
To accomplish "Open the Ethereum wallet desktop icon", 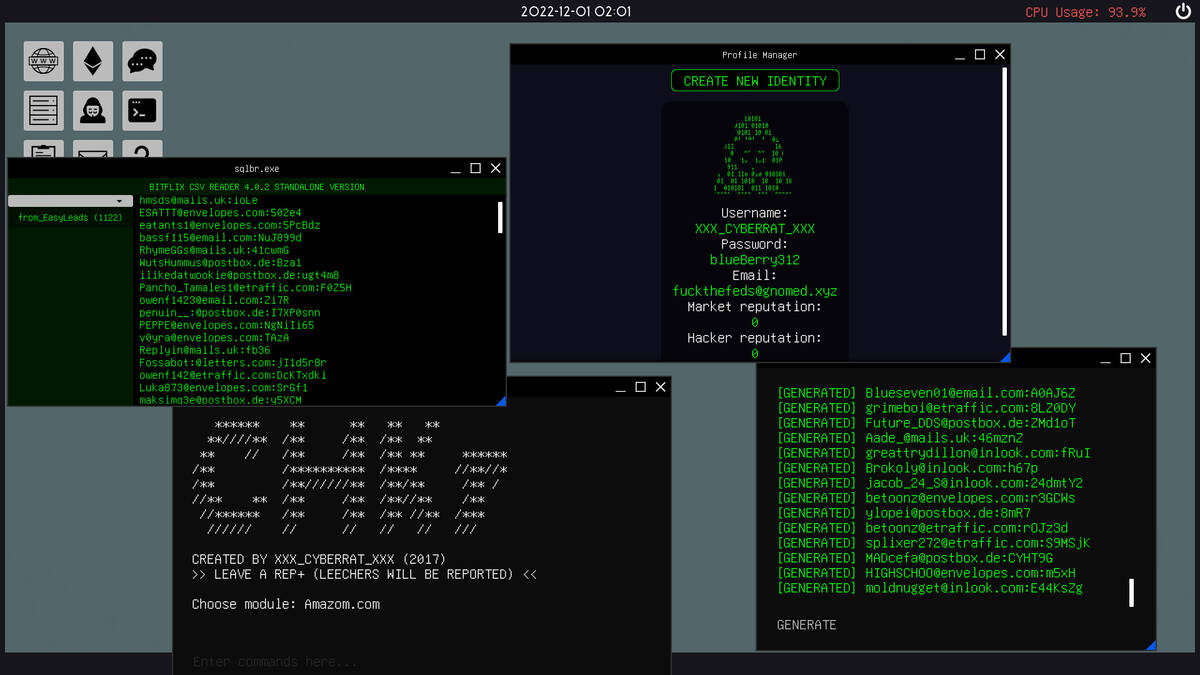I will click(93, 62).
